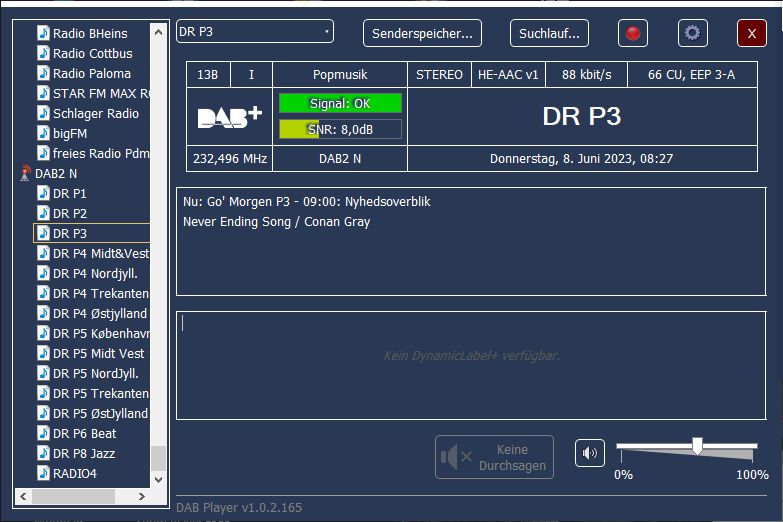The image size is (783, 522).
Task: Click the music note icon beside DR P1
Action: point(43,193)
